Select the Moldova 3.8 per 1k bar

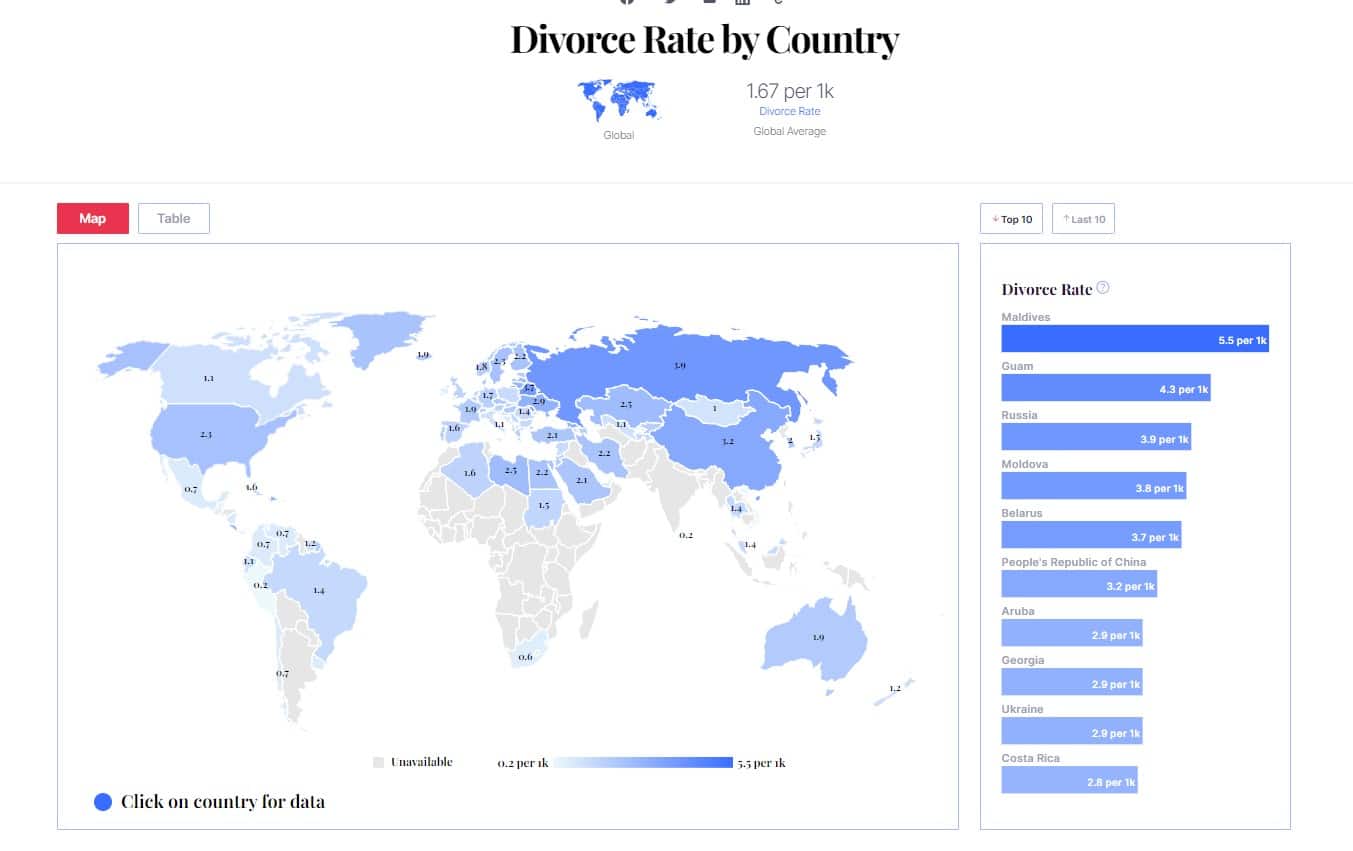tap(1094, 486)
